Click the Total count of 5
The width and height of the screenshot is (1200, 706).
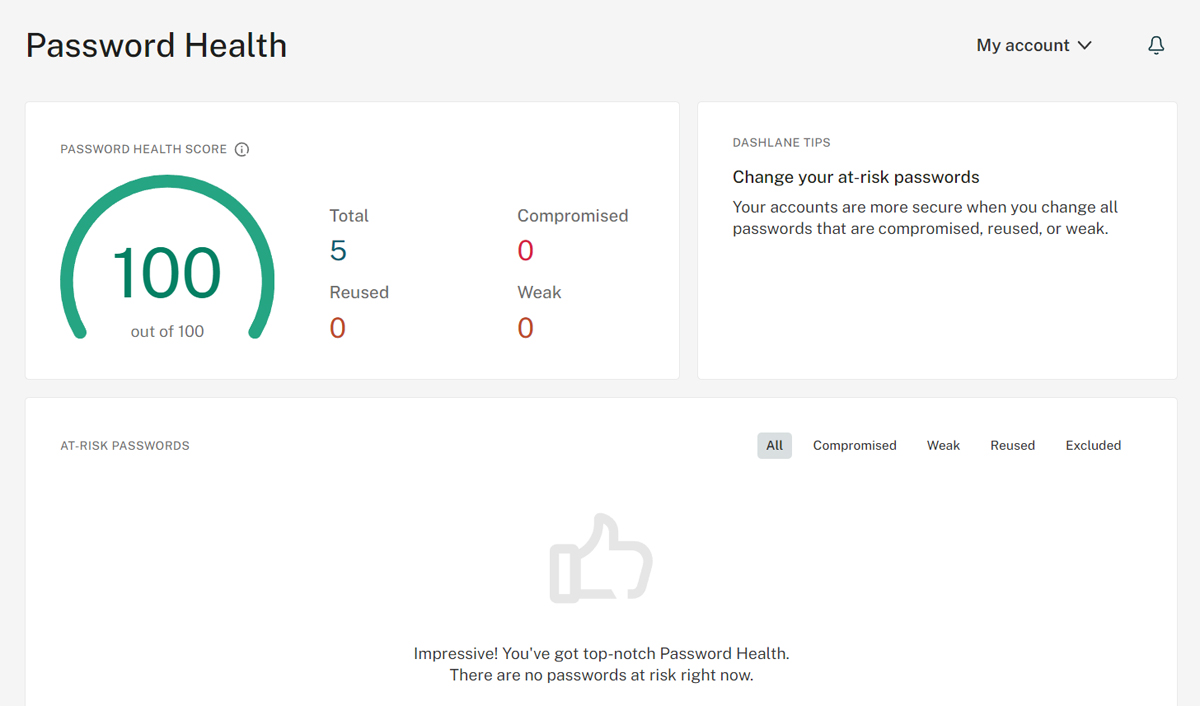[x=337, y=251]
